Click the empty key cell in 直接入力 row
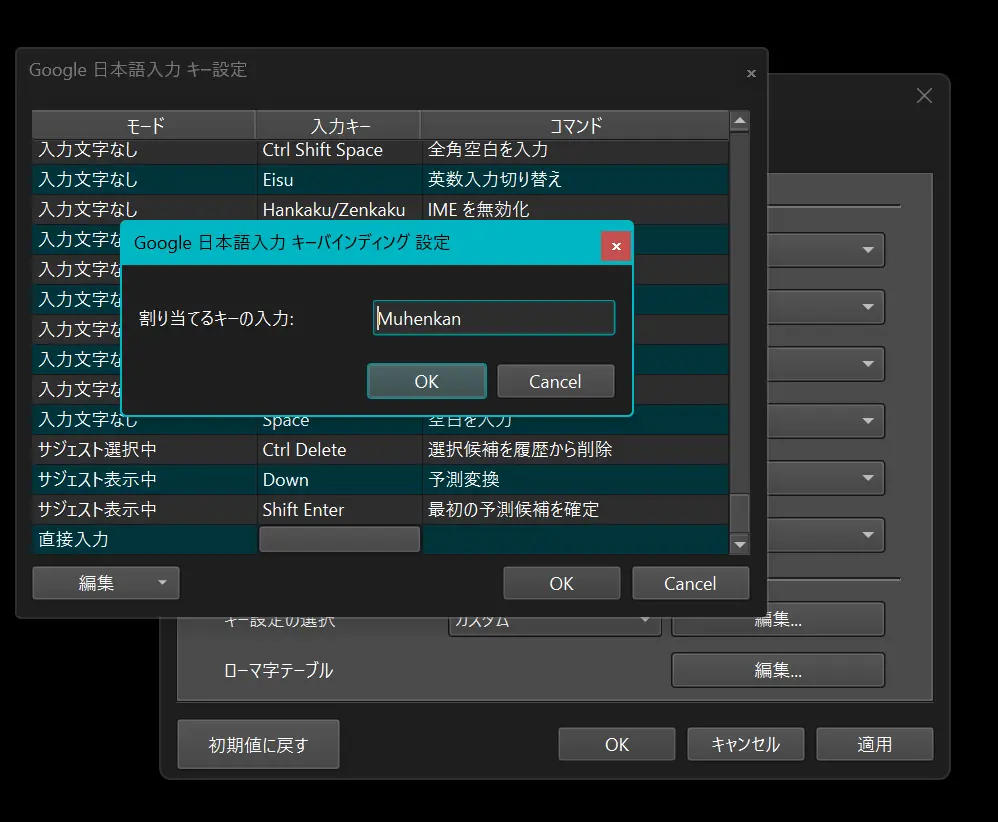998x822 pixels. click(x=339, y=539)
